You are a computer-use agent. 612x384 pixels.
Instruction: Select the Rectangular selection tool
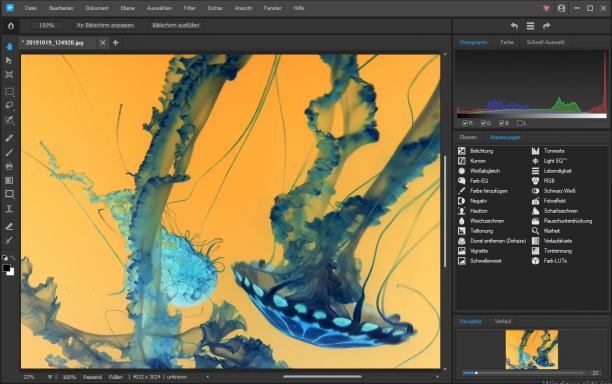tap(9, 92)
